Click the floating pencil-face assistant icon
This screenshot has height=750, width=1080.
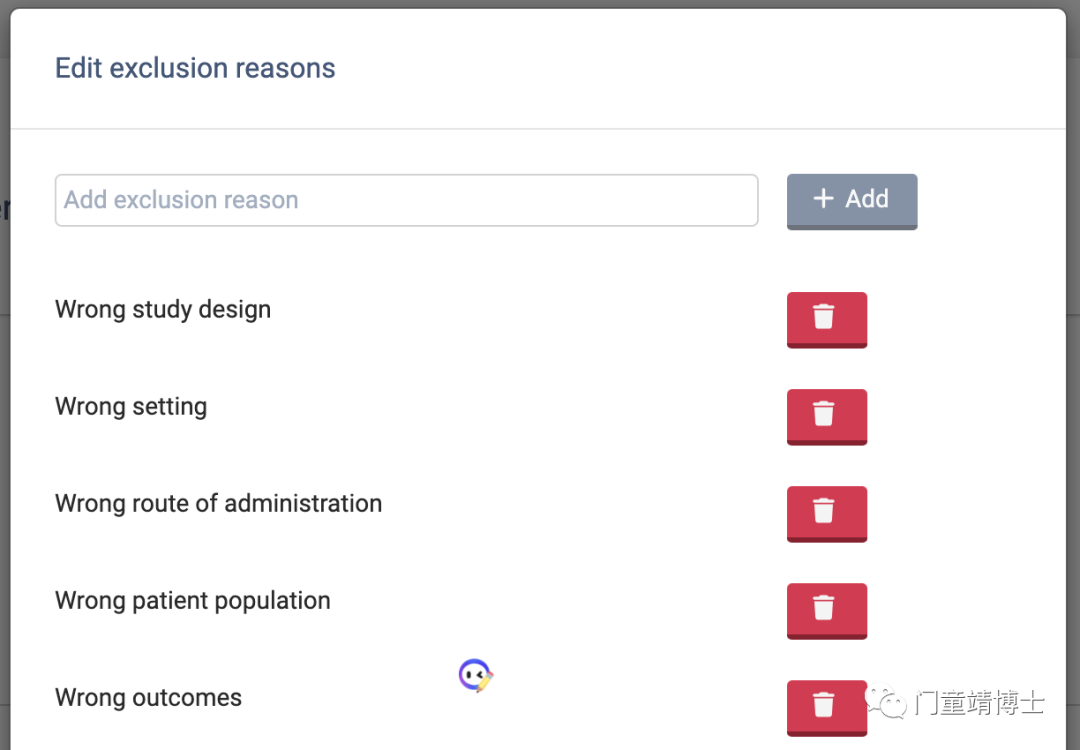point(476,677)
